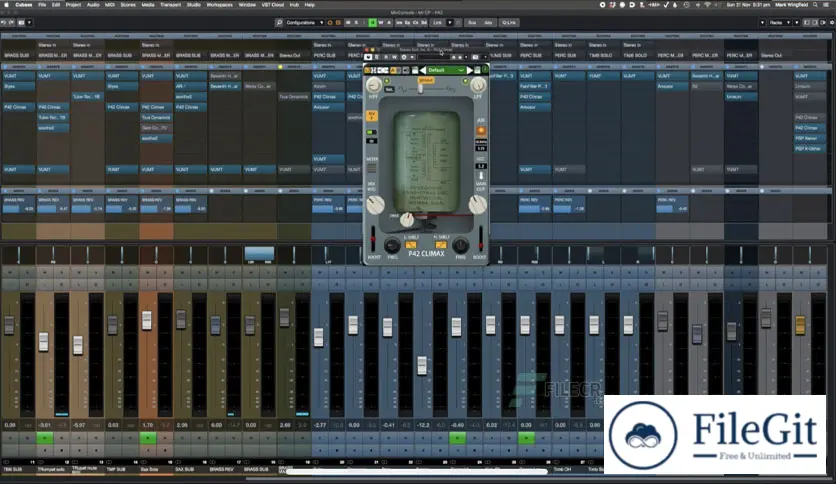Click the FabFilter insert slot

pos(534,86)
